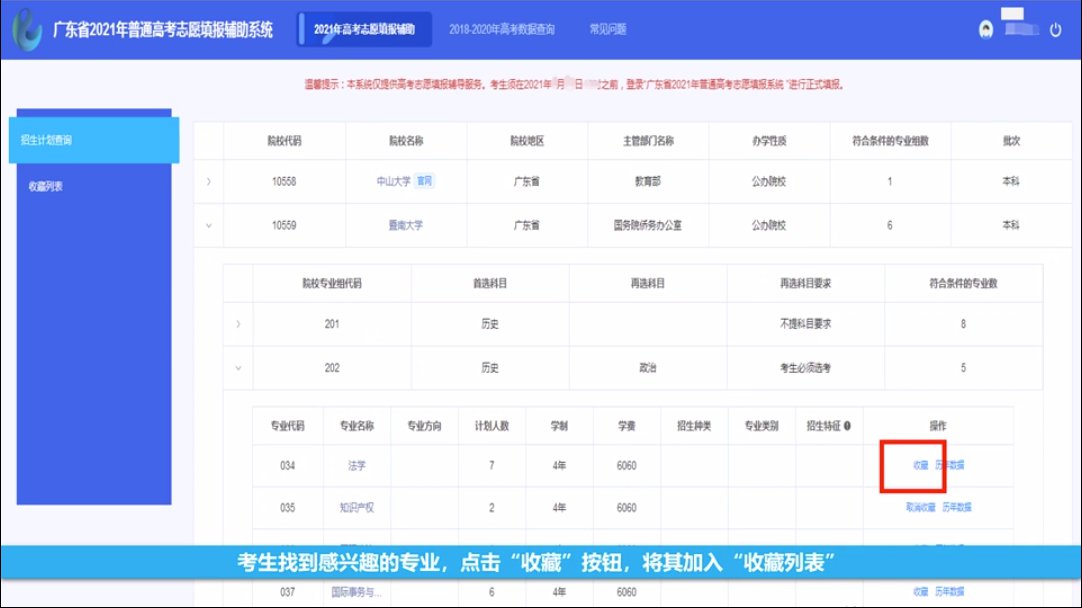Click 收藏 for 法学 major
The image size is (1082, 608).
point(921,466)
